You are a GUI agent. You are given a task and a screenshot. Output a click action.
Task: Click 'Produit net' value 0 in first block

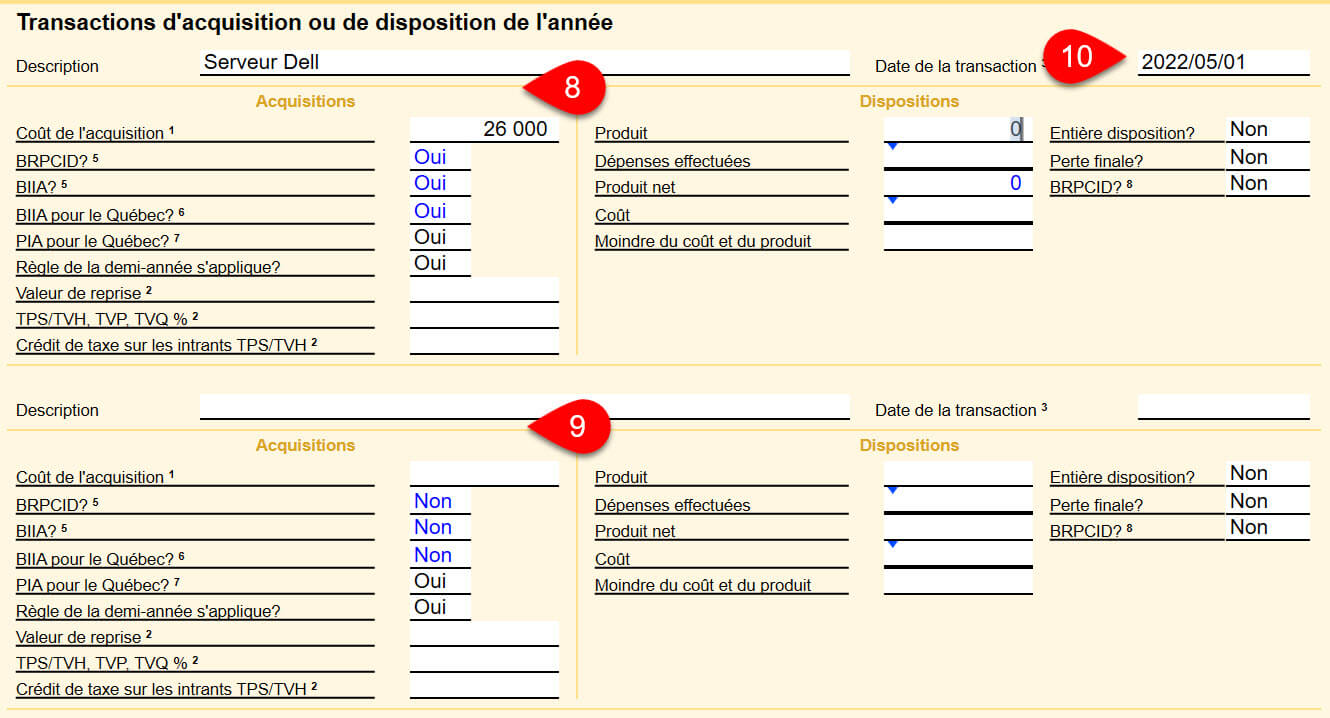958,183
